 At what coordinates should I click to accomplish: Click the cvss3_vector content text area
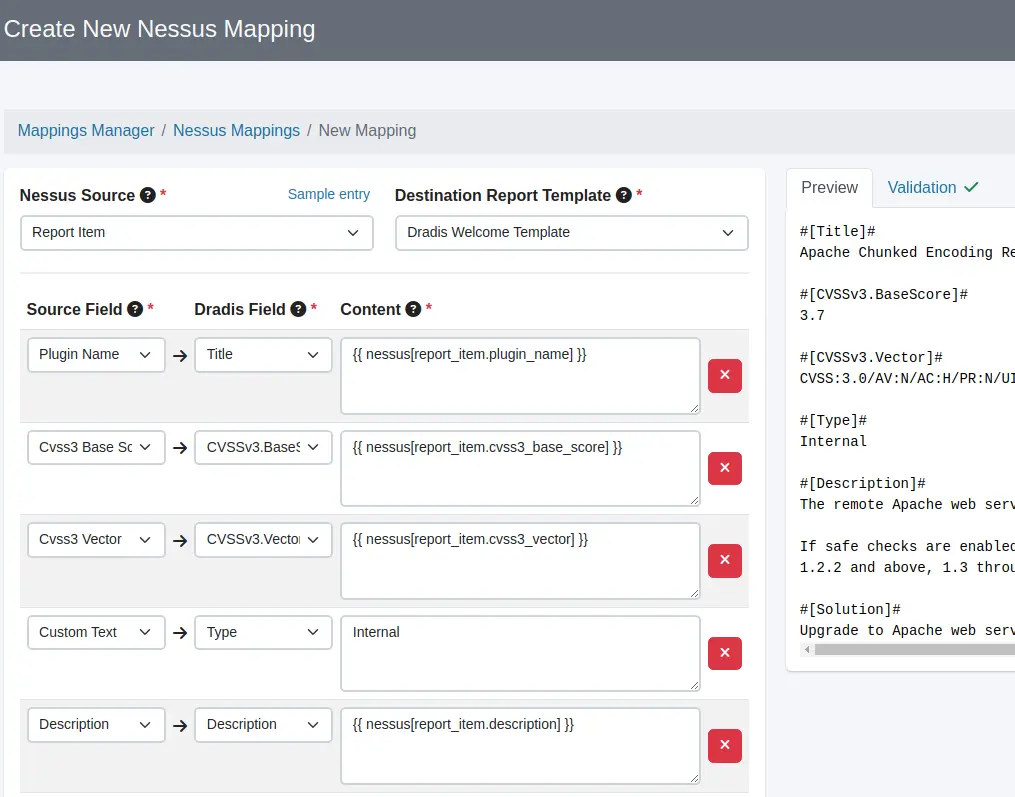click(520, 561)
